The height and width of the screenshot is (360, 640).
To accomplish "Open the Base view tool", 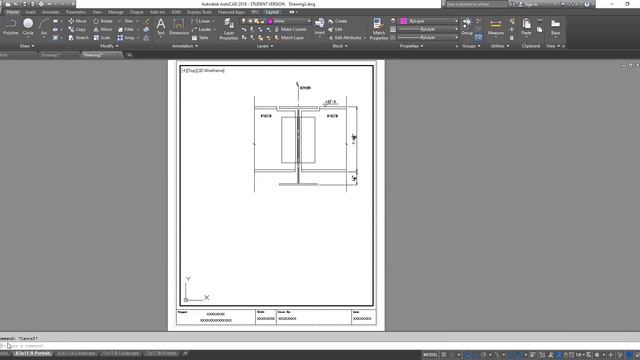I will (555, 27).
